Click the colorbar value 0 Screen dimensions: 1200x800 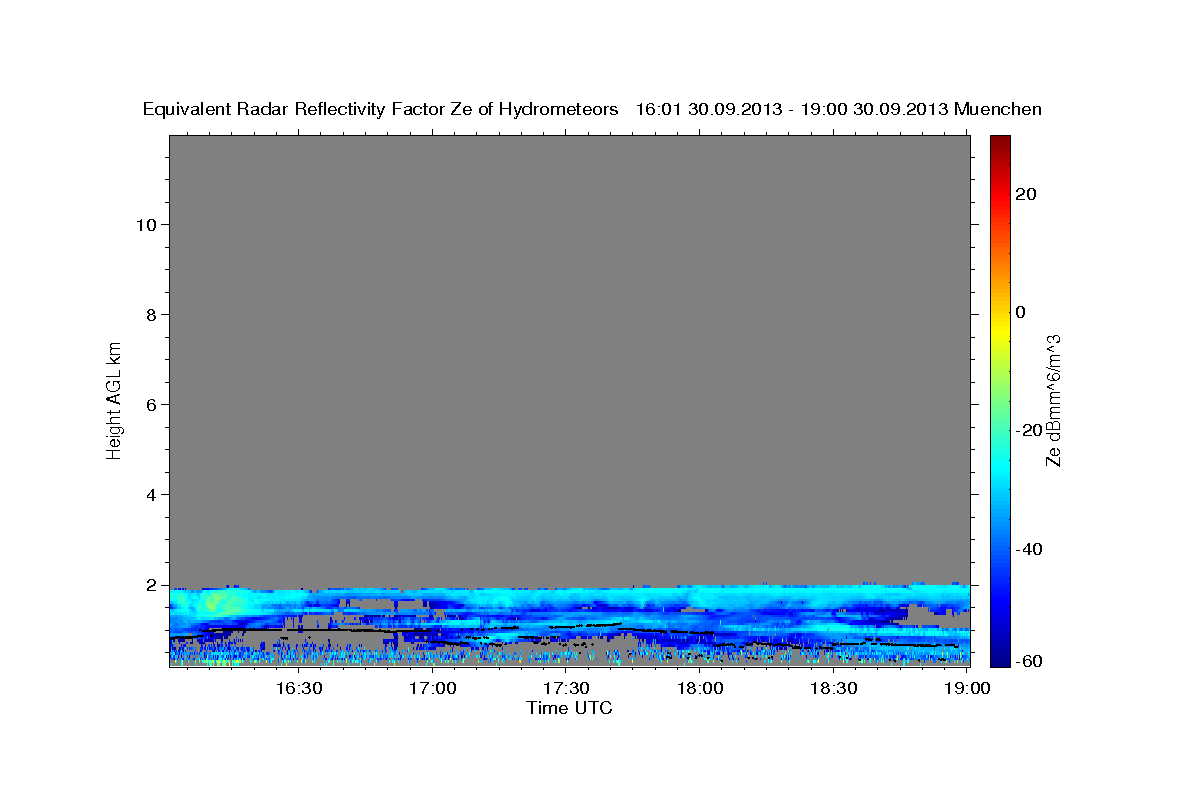coord(1020,312)
